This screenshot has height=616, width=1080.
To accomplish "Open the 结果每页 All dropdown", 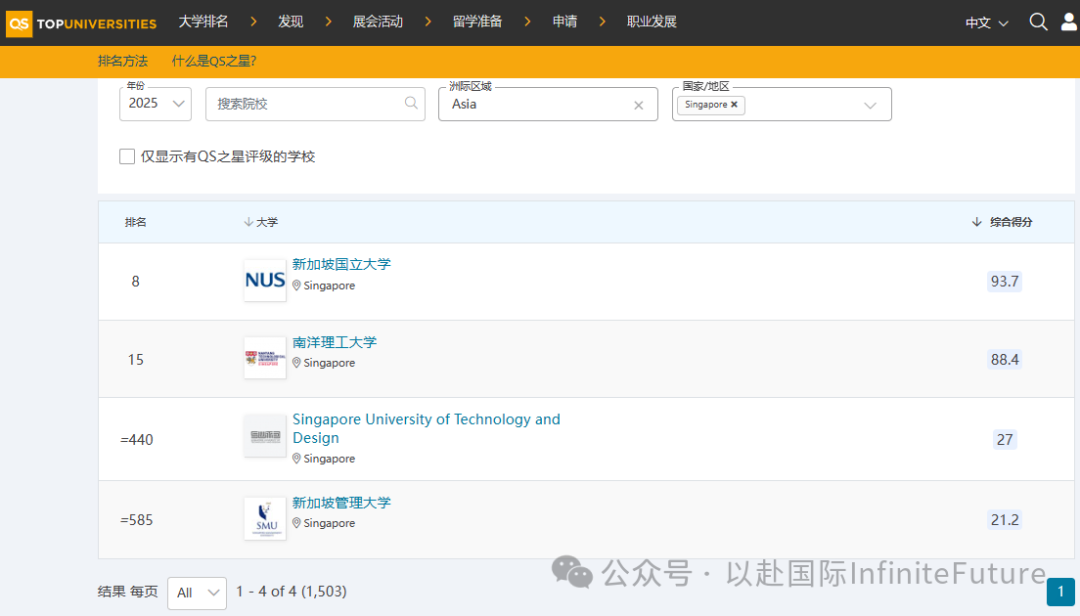I will click(197, 593).
